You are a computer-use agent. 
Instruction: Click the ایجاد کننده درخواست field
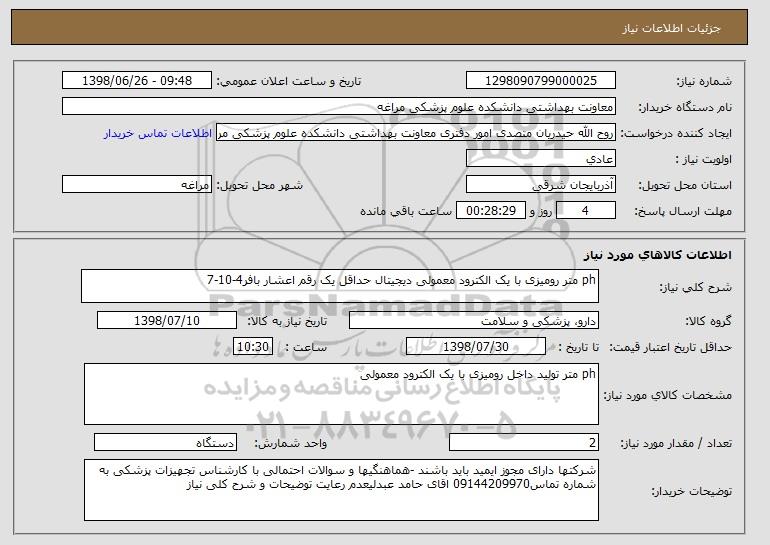(x=416, y=133)
